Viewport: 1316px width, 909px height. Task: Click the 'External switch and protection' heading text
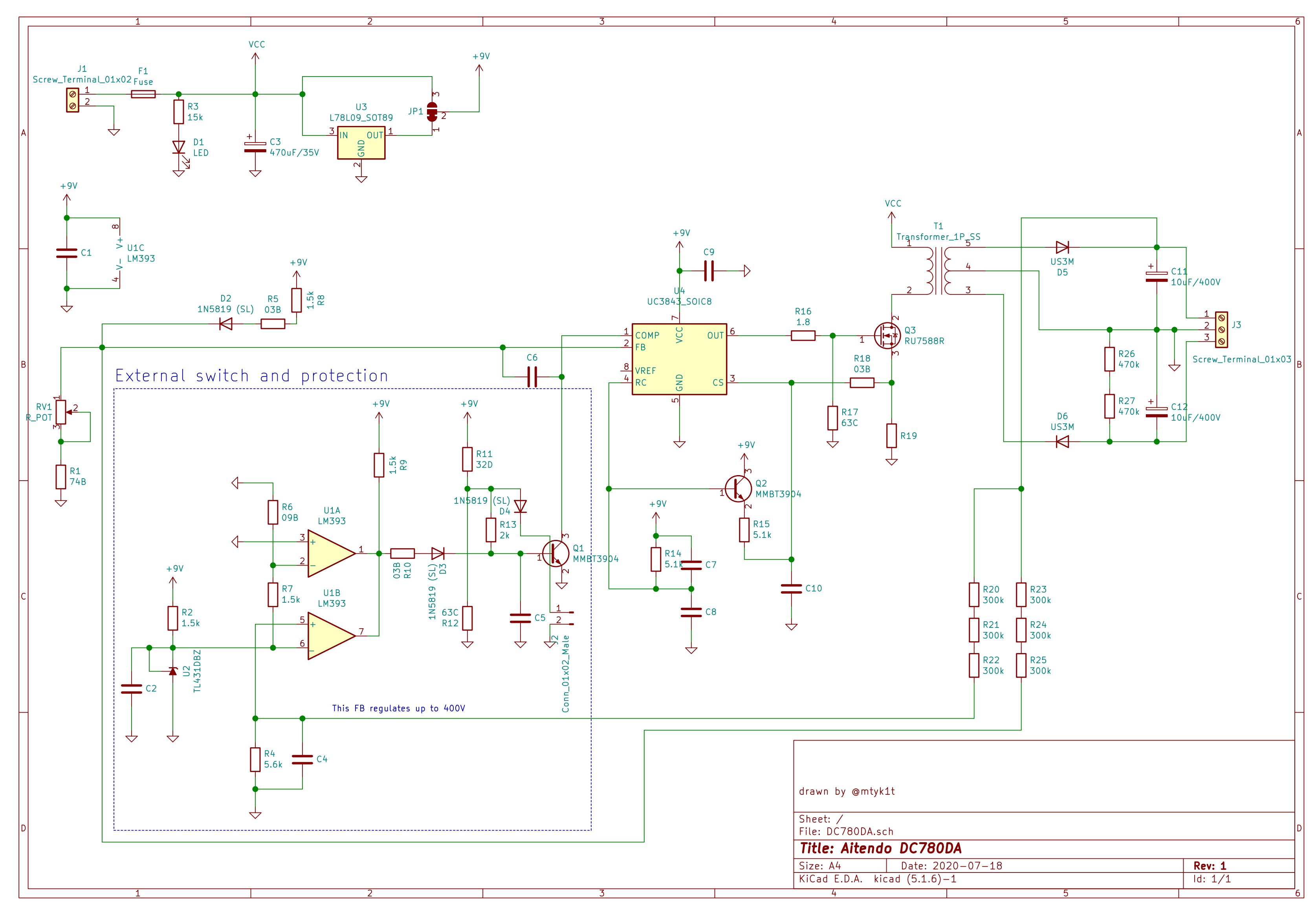point(251,376)
